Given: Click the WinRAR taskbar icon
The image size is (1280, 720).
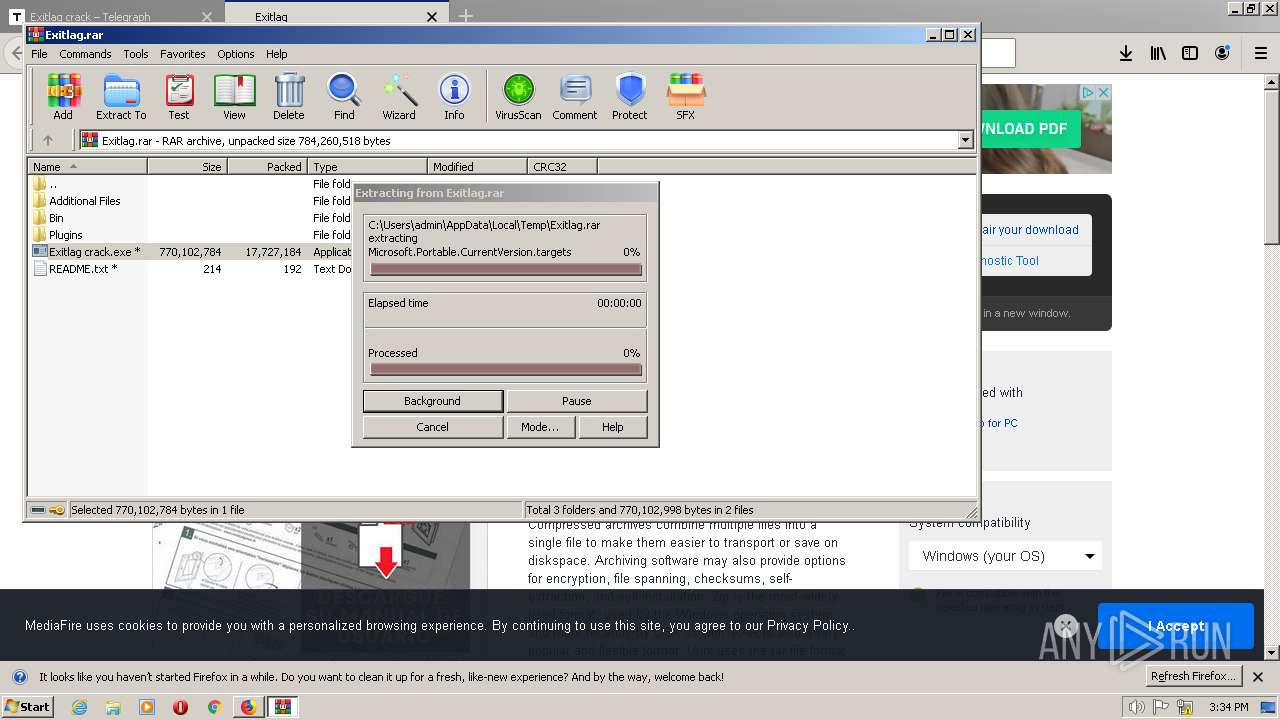Looking at the screenshot, I should pyautogui.click(x=283, y=707).
